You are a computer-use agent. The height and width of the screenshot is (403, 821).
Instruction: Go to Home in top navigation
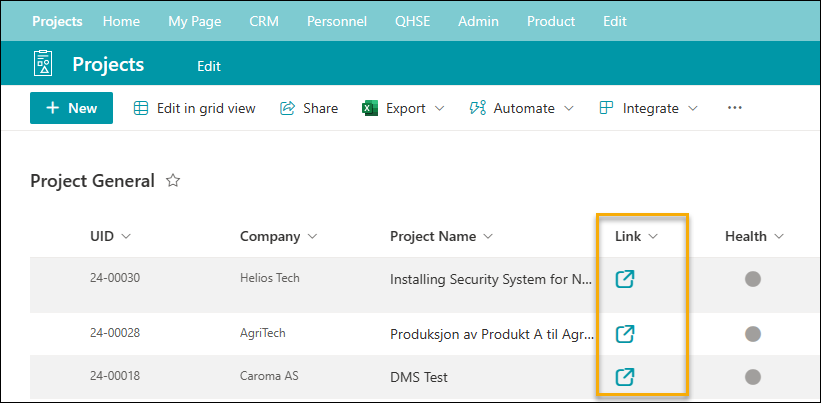tap(121, 21)
